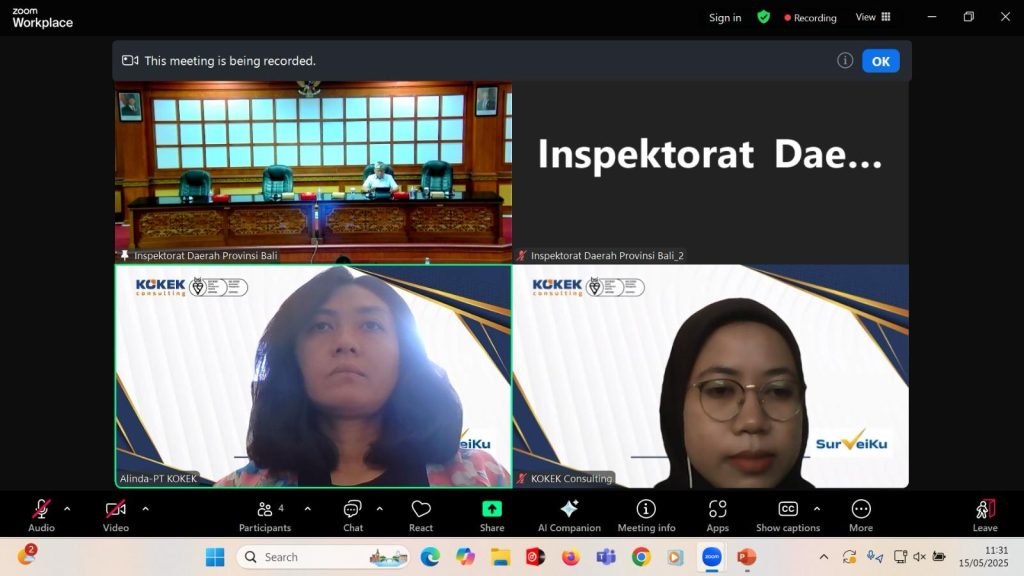The image size is (1024, 576).
Task: Click the red Recording indicator
Action: point(810,18)
